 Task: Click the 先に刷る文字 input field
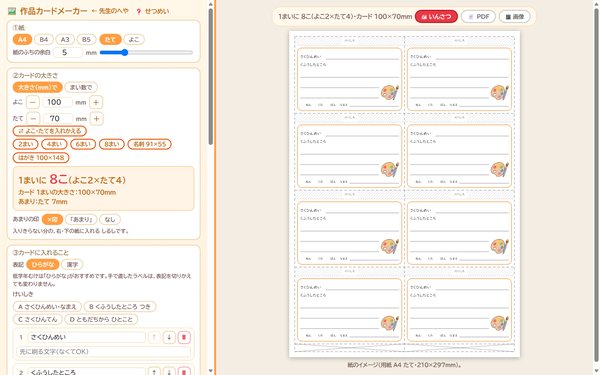pos(103,351)
